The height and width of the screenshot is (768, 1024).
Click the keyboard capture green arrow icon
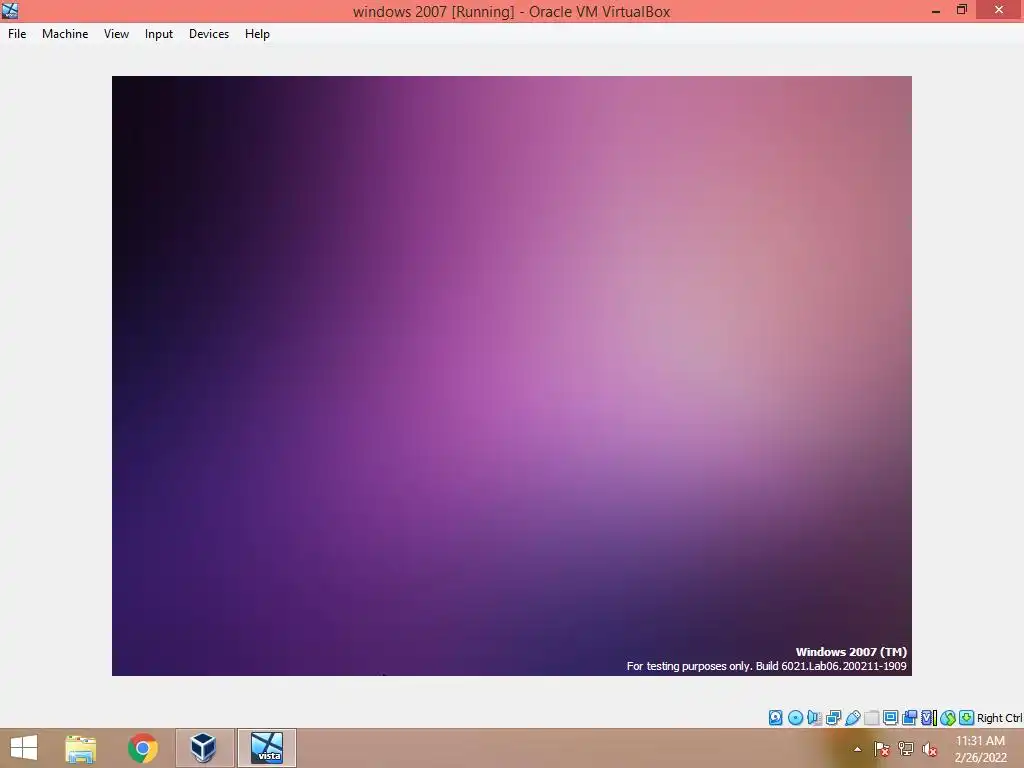(x=967, y=718)
